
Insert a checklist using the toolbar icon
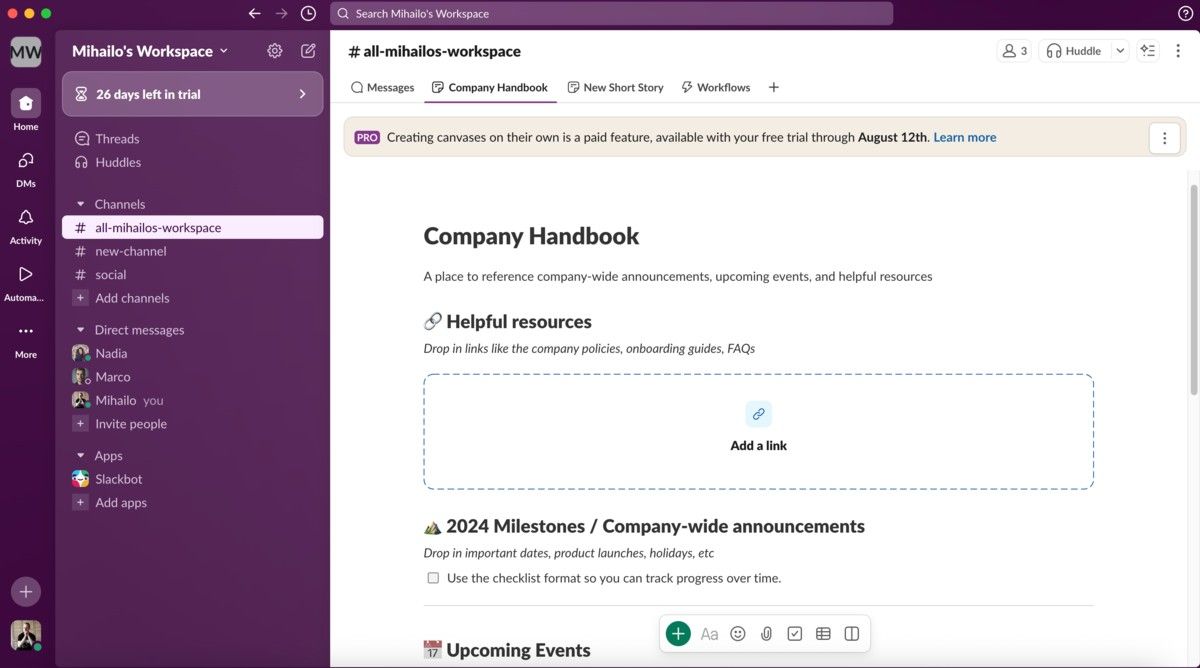pos(794,633)
